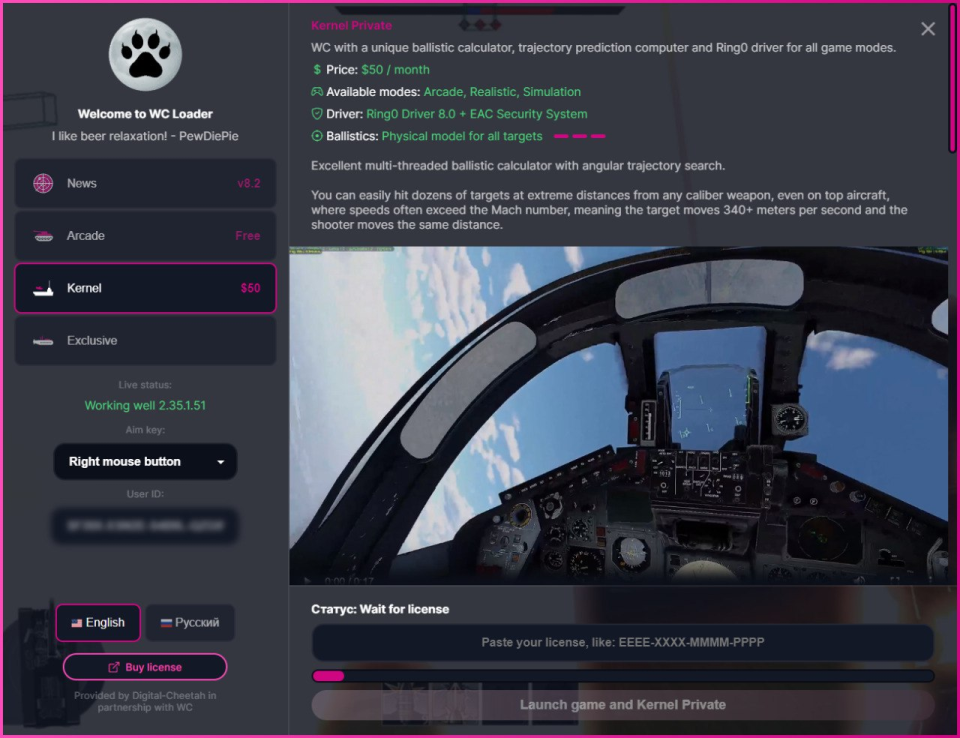Click Physical model for all targets text

coord(462,136)
